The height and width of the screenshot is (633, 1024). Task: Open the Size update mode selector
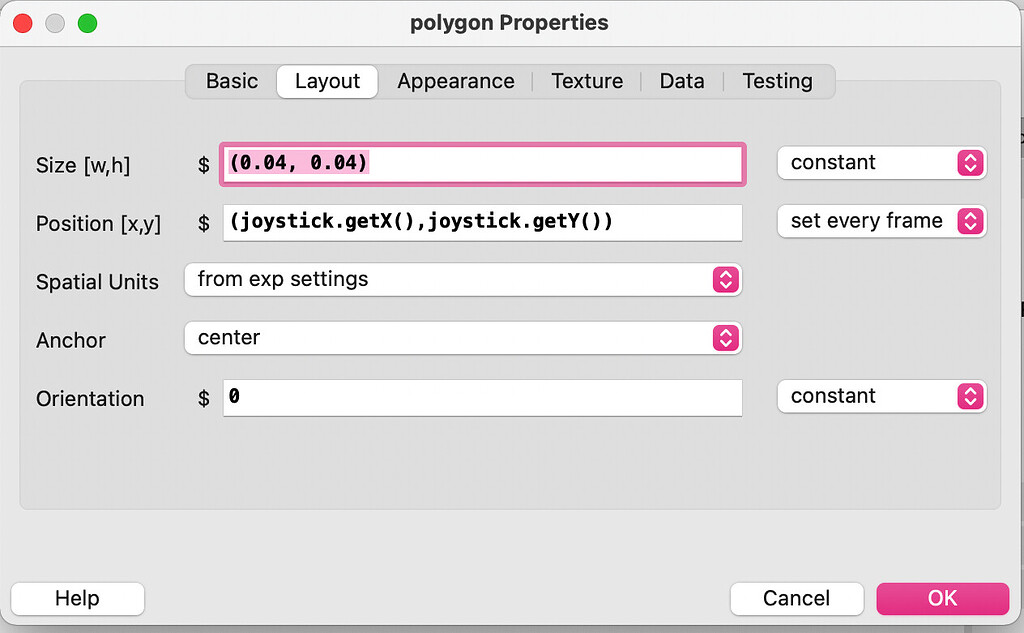[x=881, y=162]
